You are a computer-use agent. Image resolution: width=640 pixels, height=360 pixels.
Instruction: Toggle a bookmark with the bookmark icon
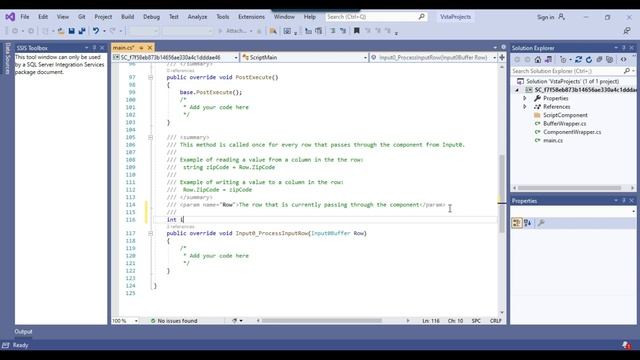pyautogui.click(x=356, y=31)
